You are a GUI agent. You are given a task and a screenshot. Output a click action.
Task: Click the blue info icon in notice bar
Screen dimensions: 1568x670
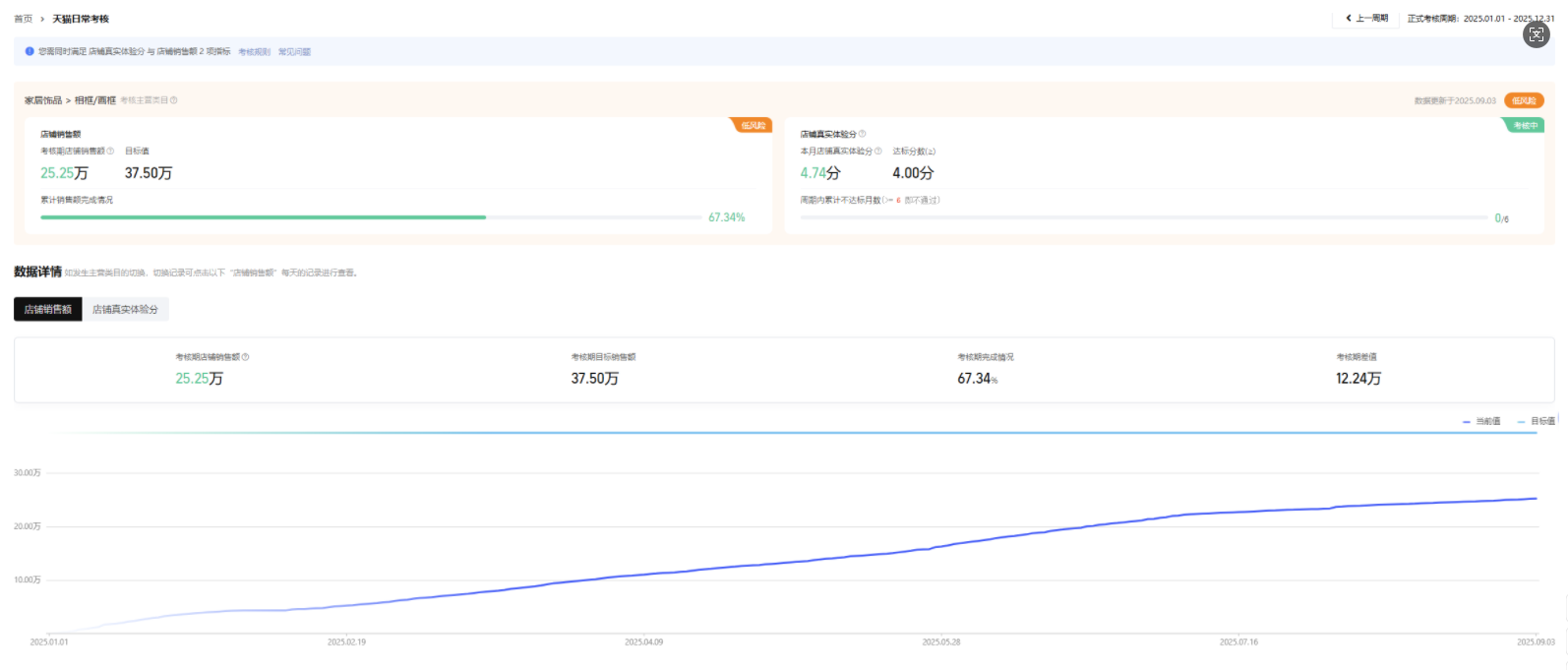tap(30, 51)
